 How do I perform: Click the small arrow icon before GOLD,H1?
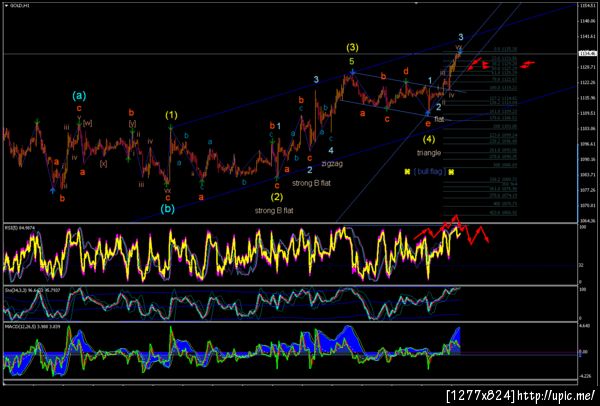coord(6,5)
